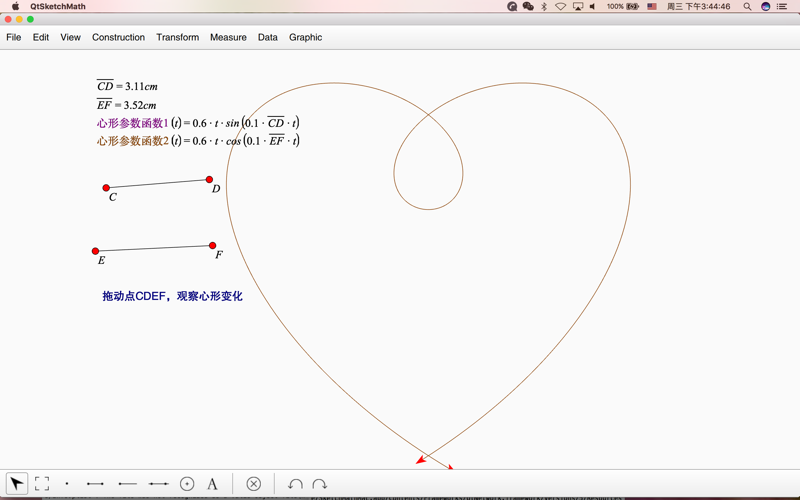Screen dimensions: 800x500
Task: Open the Construction menu
Action: click(x=118, y=37)
